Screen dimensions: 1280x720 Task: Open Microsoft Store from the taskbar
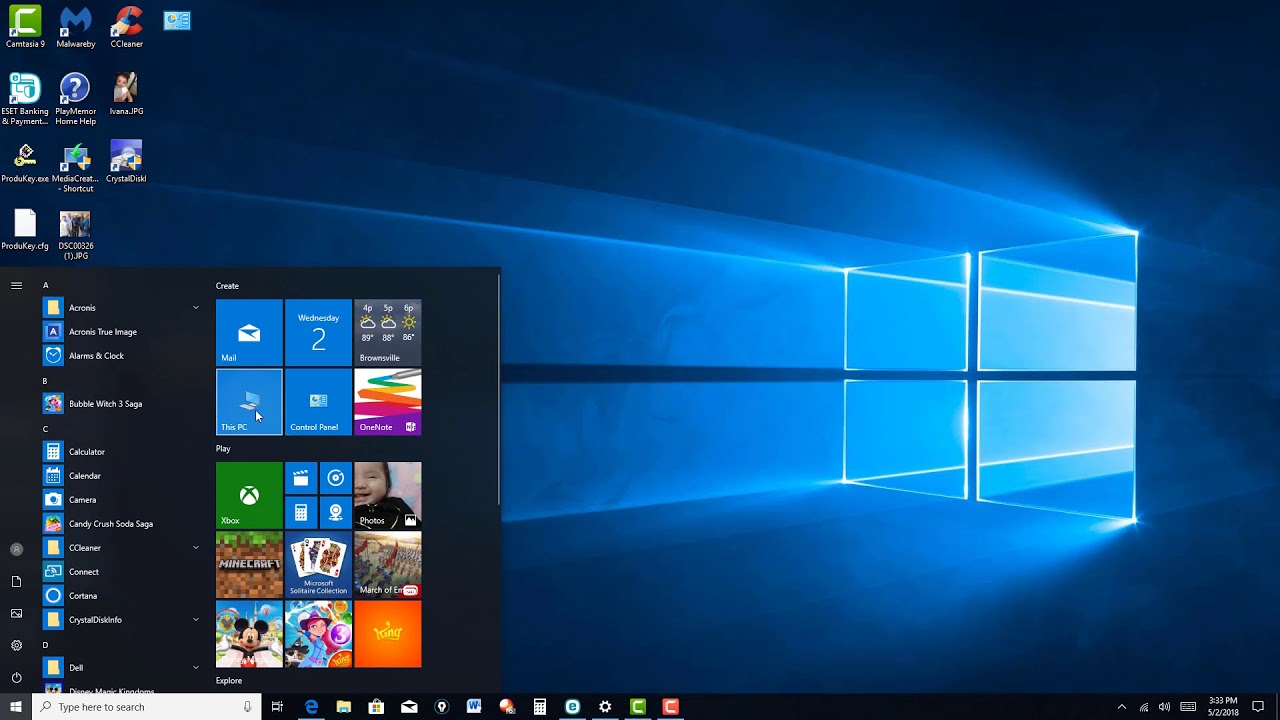pos(376,707)
